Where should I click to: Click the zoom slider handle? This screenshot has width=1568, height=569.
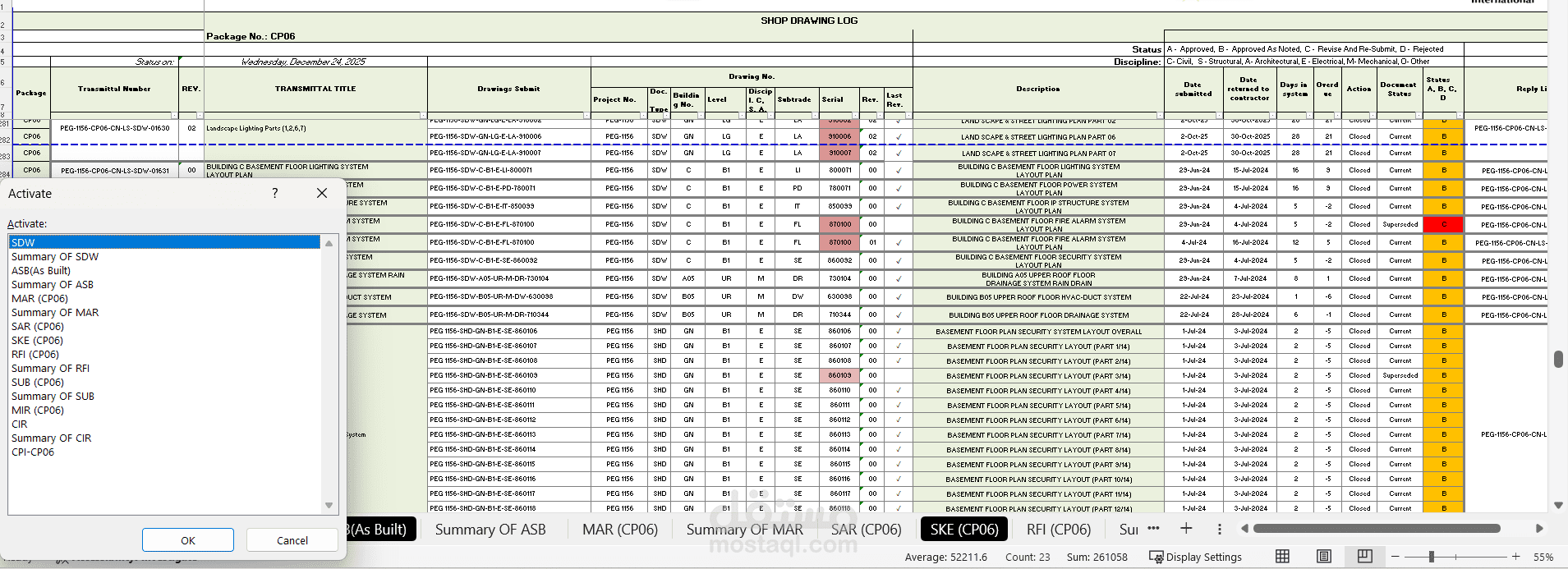(1431, 557)
